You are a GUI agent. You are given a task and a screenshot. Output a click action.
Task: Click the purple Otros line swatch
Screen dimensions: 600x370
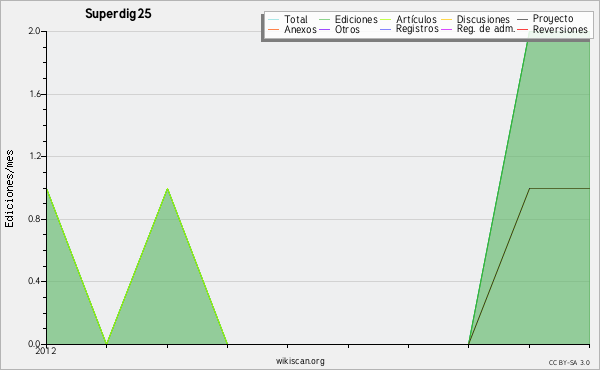coord(324,29)
